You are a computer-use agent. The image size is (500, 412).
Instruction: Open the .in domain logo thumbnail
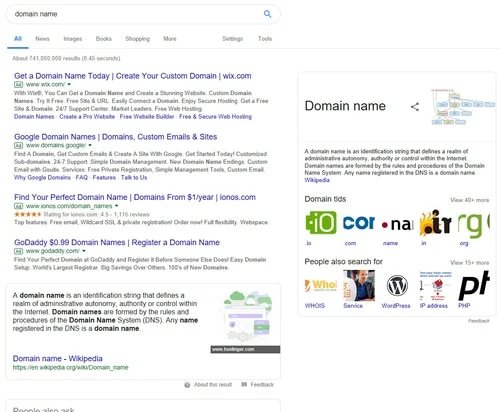click(x=435, y=223)
